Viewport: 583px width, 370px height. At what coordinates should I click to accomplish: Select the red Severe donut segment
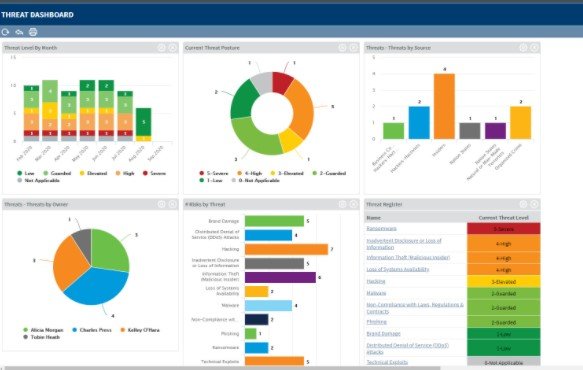click(281, 83)
